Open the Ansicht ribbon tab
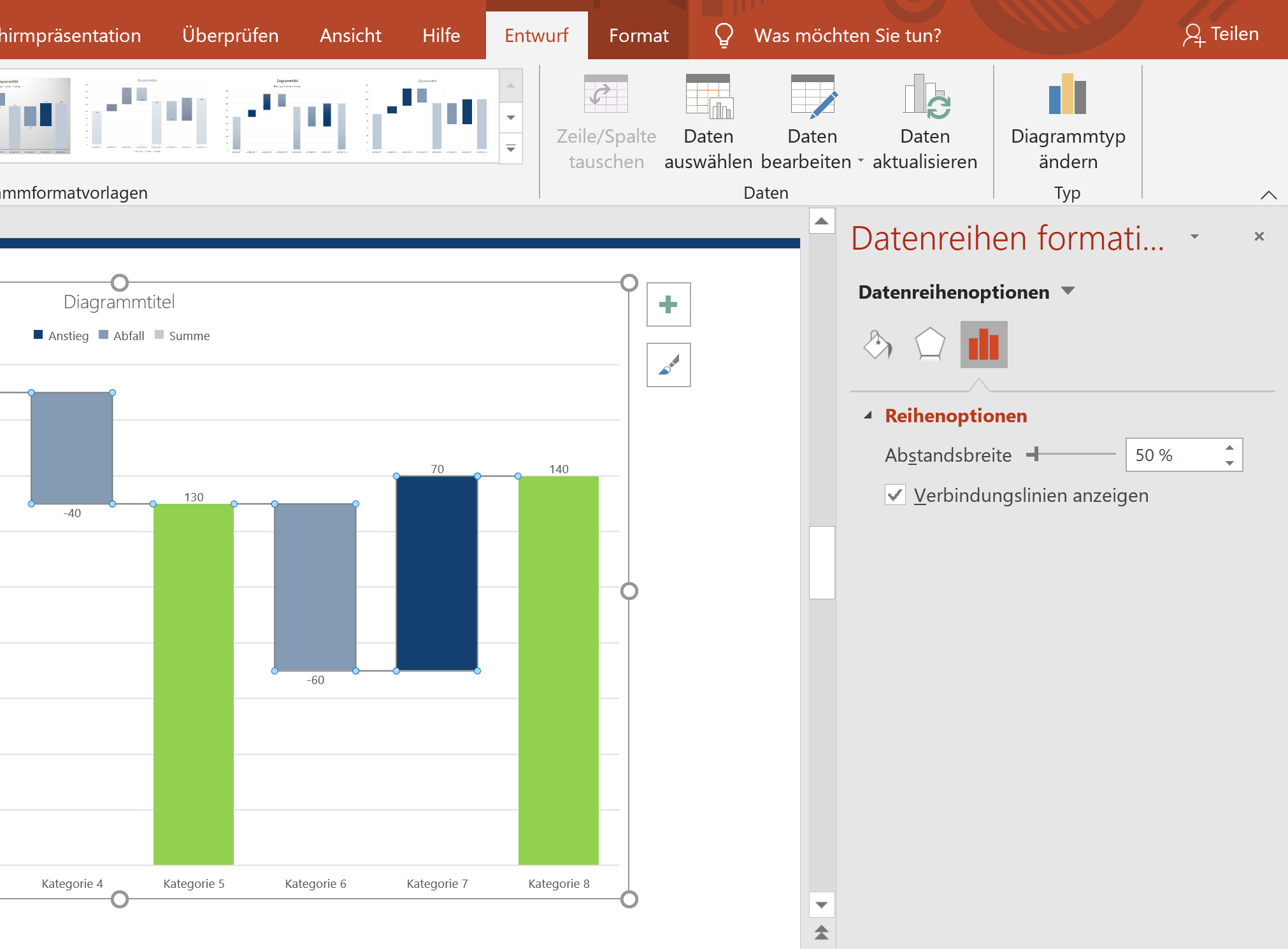 [350, 35]
